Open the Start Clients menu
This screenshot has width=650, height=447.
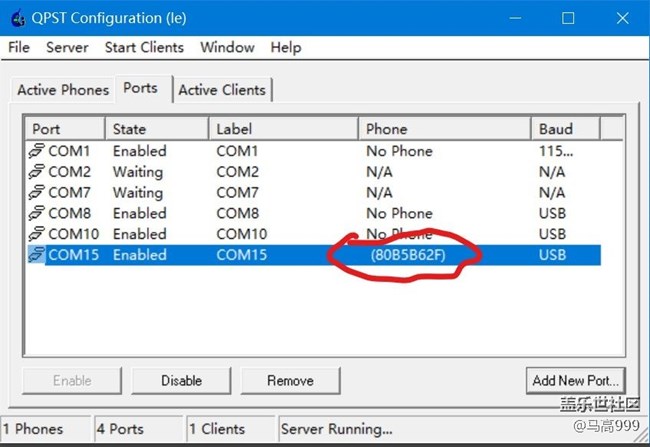point(144,47)
